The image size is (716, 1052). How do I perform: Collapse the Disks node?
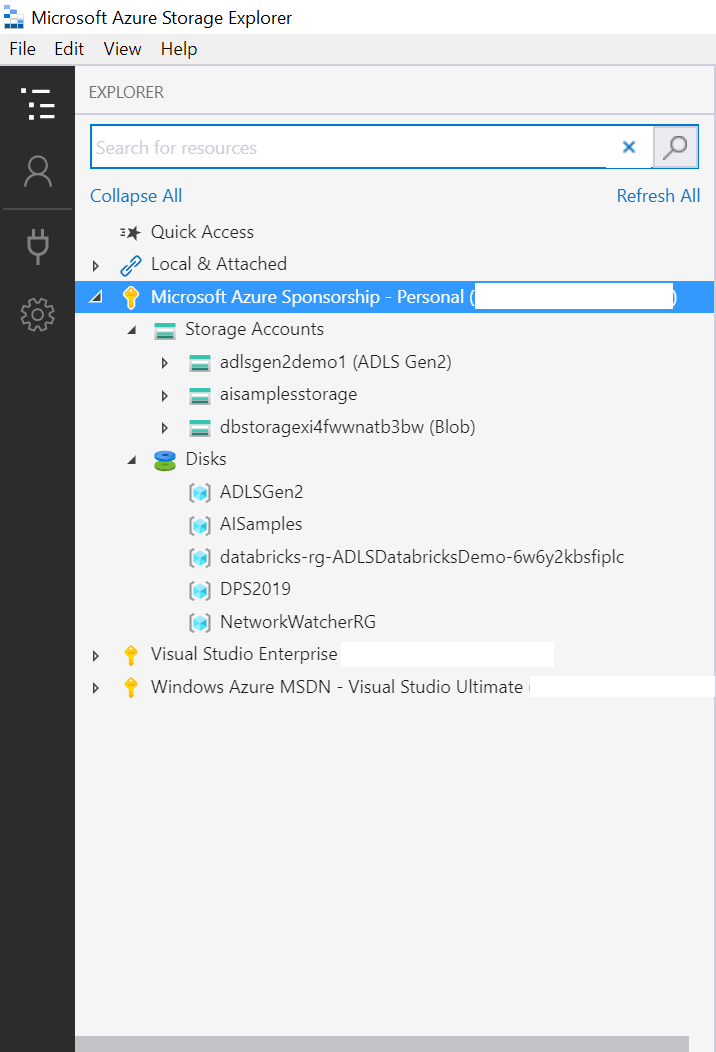[132, 460]
